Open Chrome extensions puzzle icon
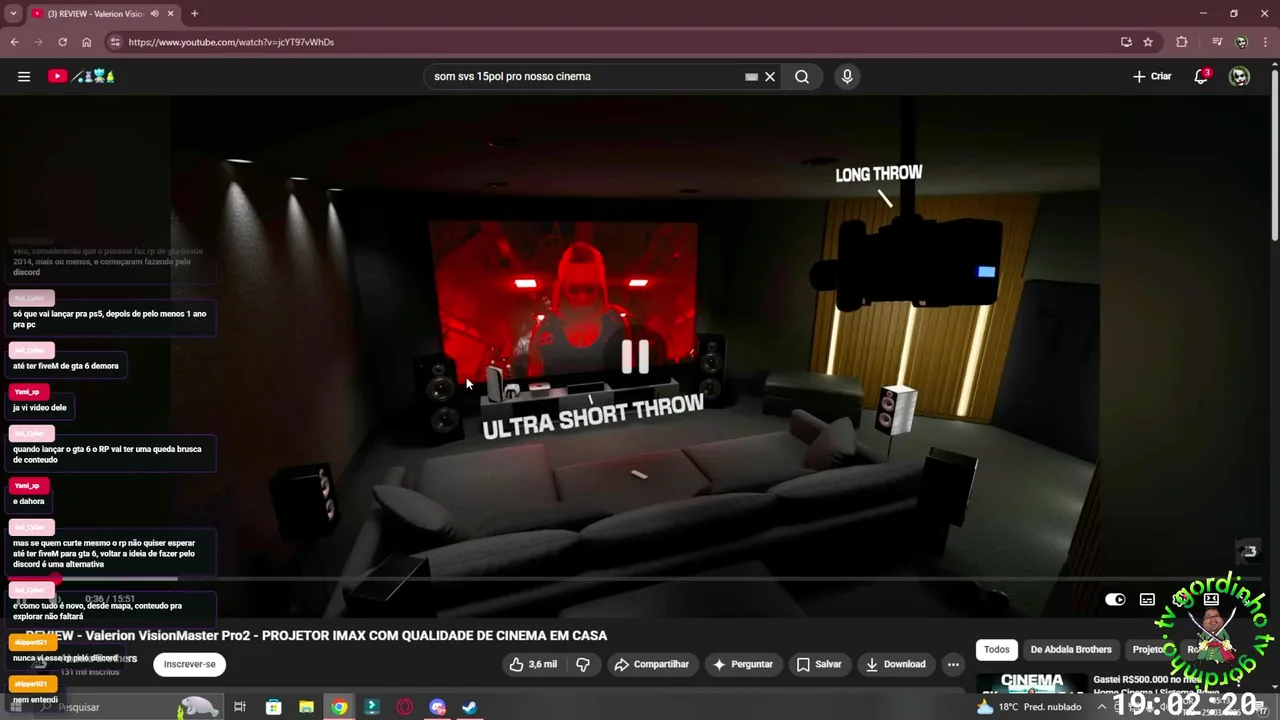The image size is (1280, 720). coord(1182,42)
